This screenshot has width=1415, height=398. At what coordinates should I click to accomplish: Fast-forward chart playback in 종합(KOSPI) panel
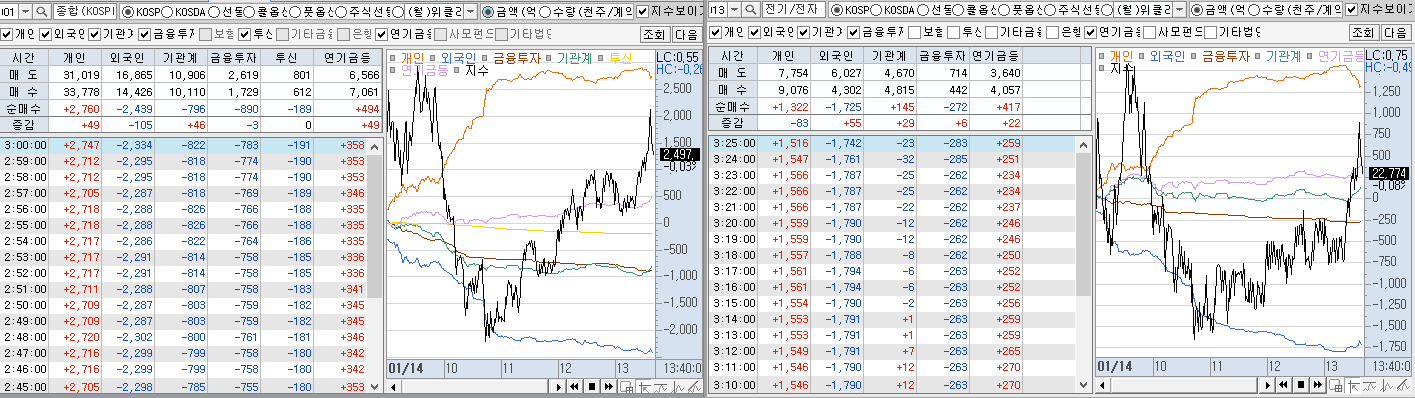point(608,386)
